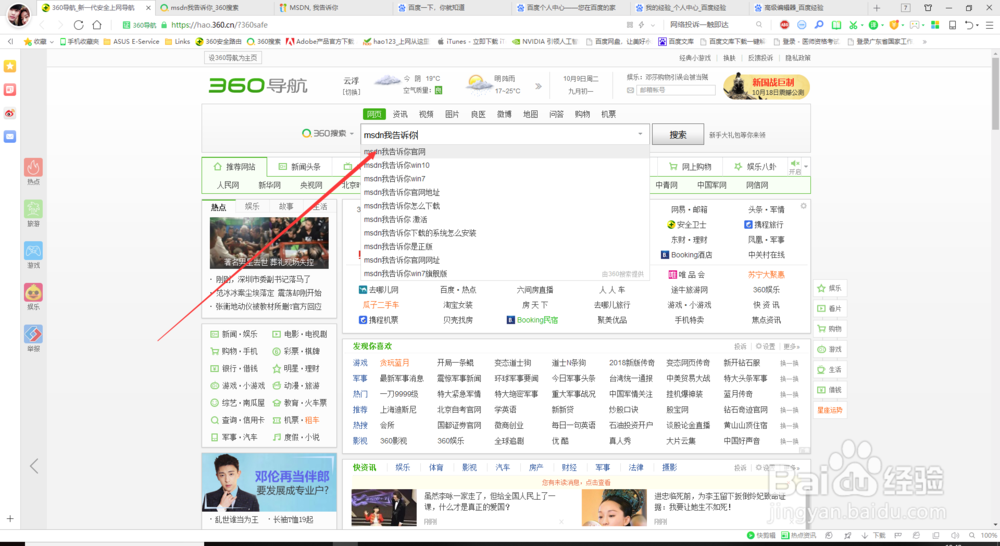Collapse the left sidebar arrow
The height and width of the screenshot is (546, 1000).
coord(34,466)
